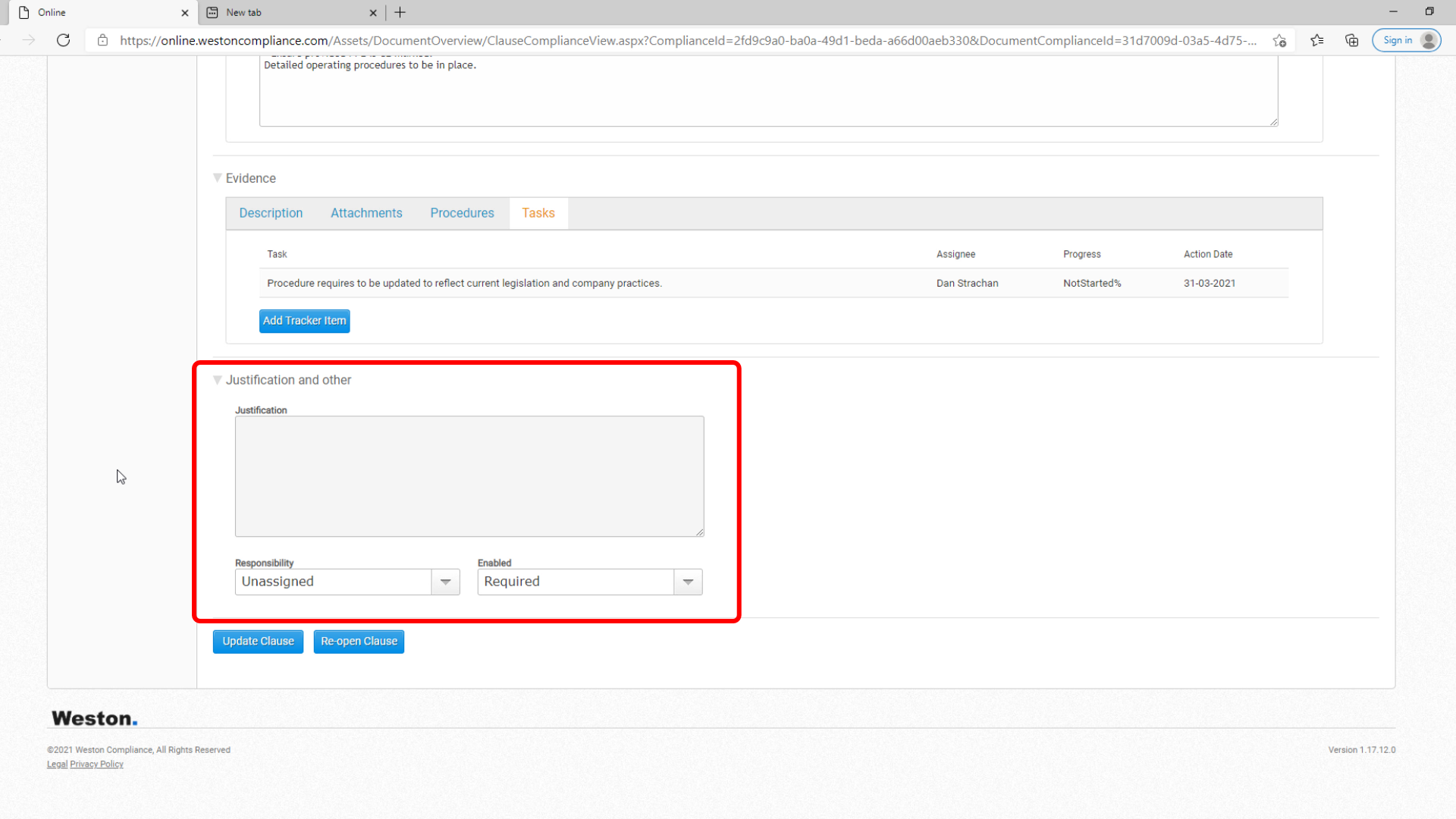Viewport: 1456px width, 819px height.
Task: Open the Favorites list icon
Action: click(x=1317, y=40)
